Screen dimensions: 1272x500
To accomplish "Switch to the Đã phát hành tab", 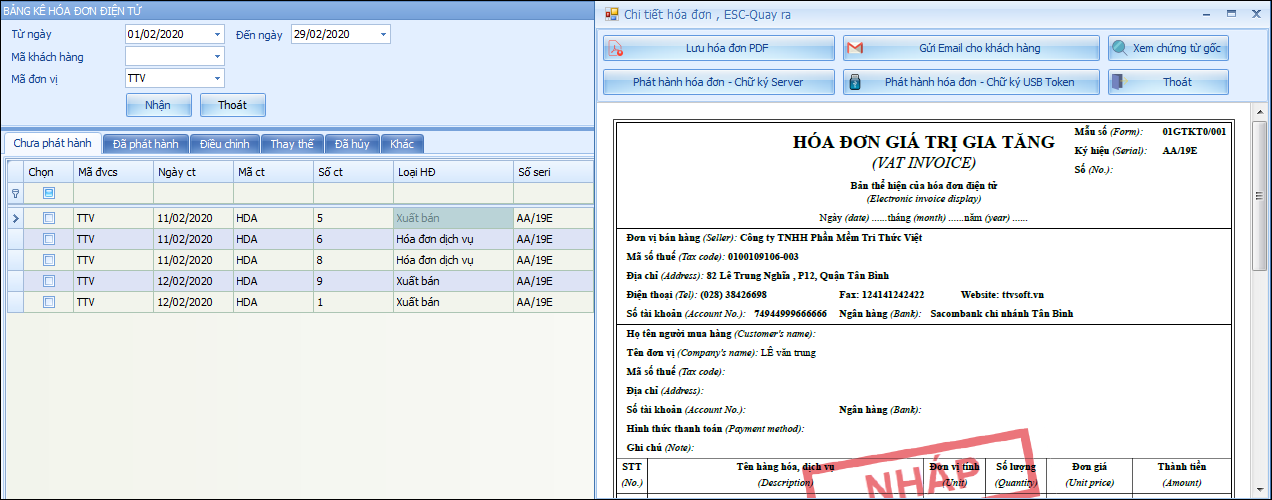I will pos(145,144).
